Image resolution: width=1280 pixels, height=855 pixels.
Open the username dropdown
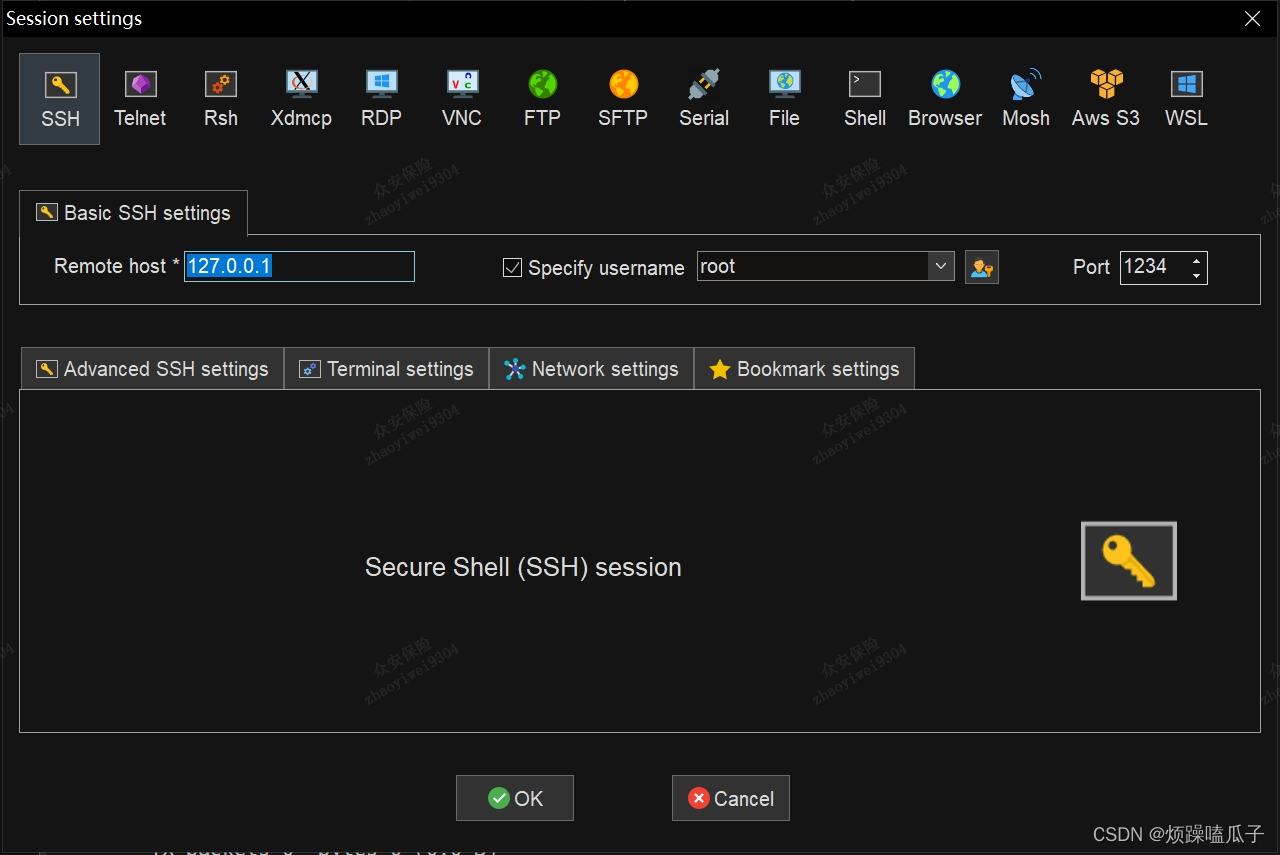coord(940,266)
